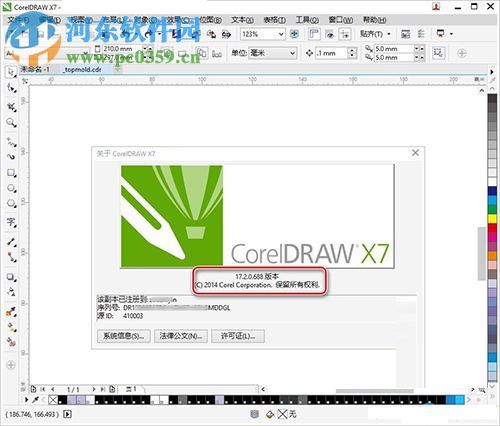Select the Polygon tool
This screenshot has height=426, width=500.
tap(11, 203)
